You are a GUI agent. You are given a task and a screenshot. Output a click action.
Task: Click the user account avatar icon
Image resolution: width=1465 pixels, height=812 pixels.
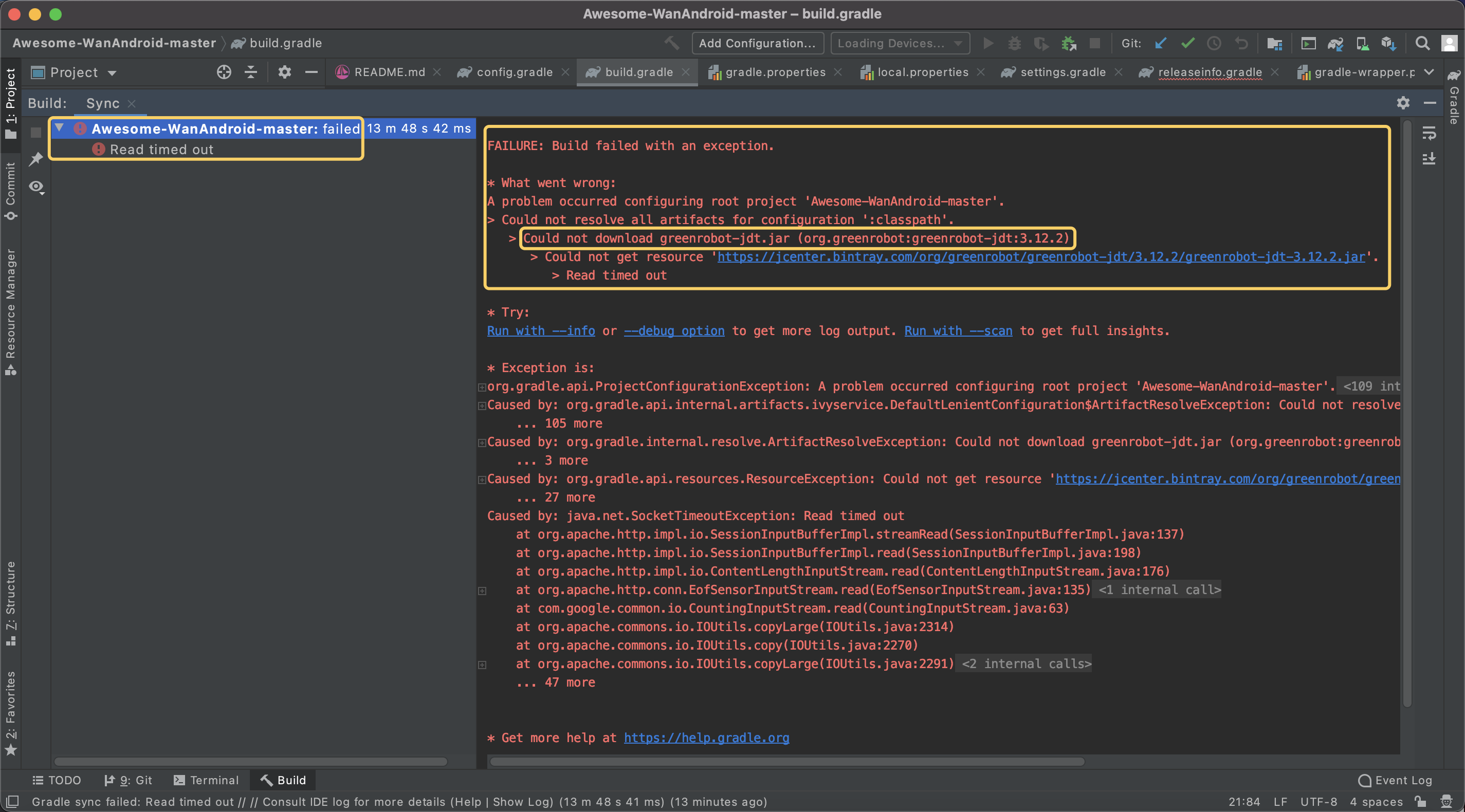(1449, 43)
